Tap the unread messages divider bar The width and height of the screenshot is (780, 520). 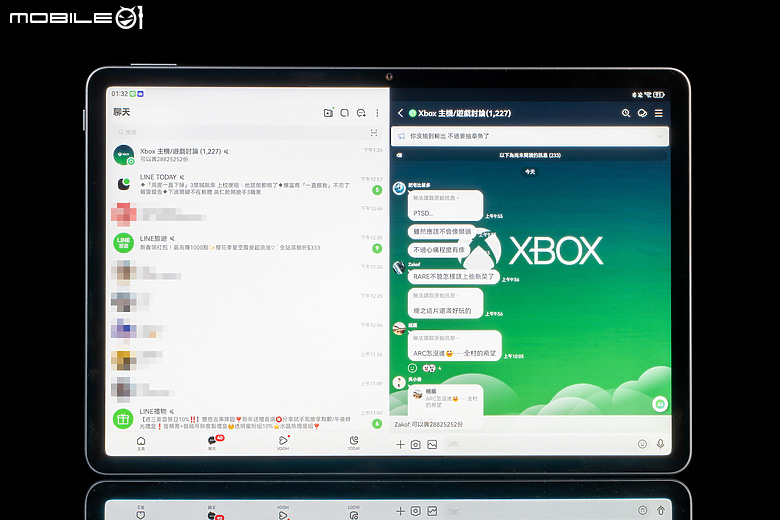coord(529,155)
